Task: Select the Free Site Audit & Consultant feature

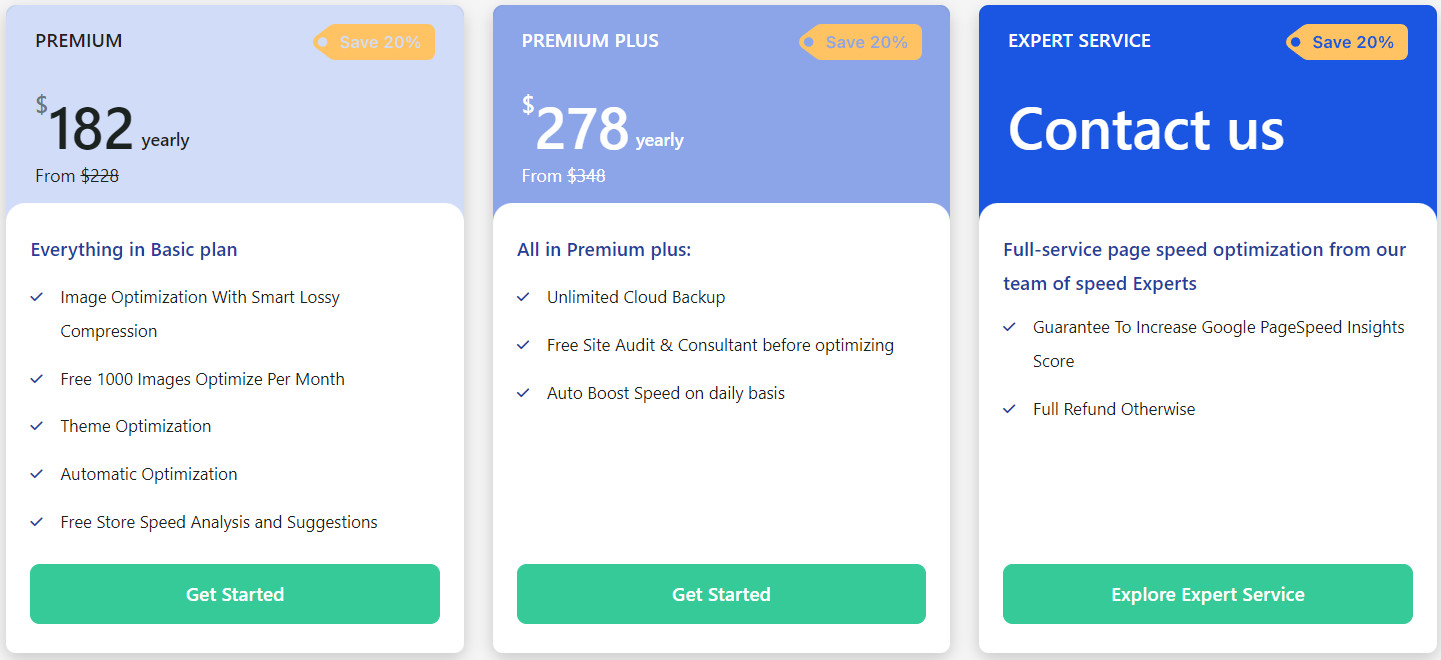Action: click(x=719, y=345)
